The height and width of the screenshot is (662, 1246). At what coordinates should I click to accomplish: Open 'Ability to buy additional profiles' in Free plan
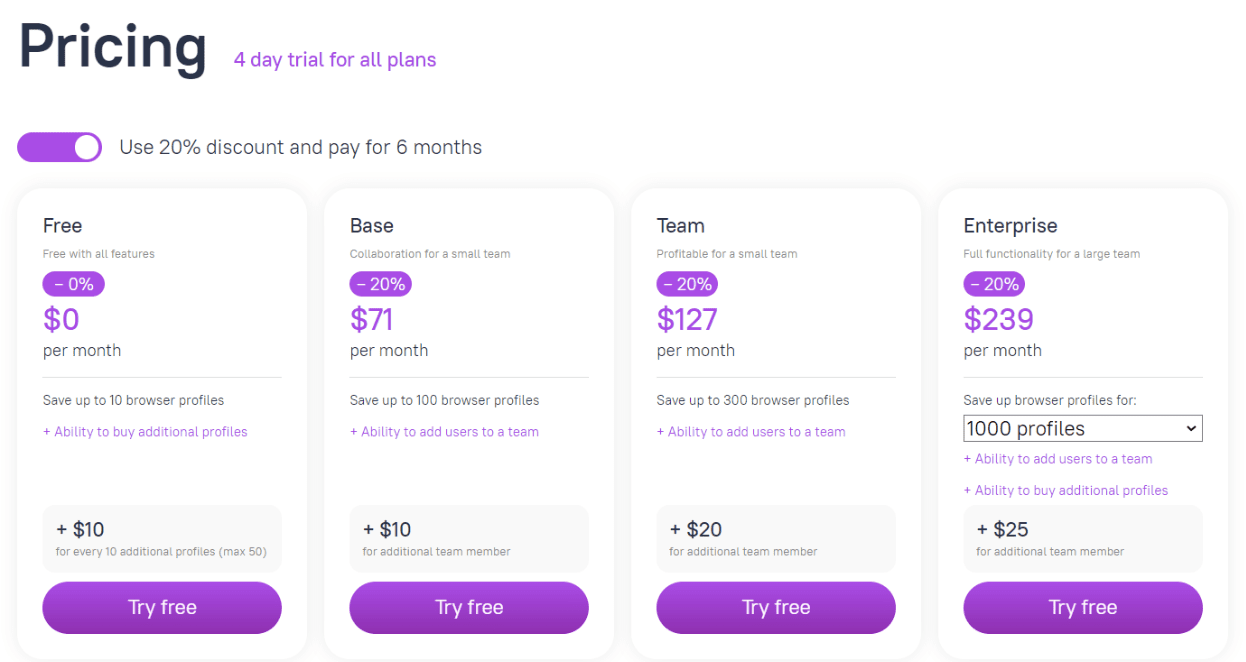145,432
